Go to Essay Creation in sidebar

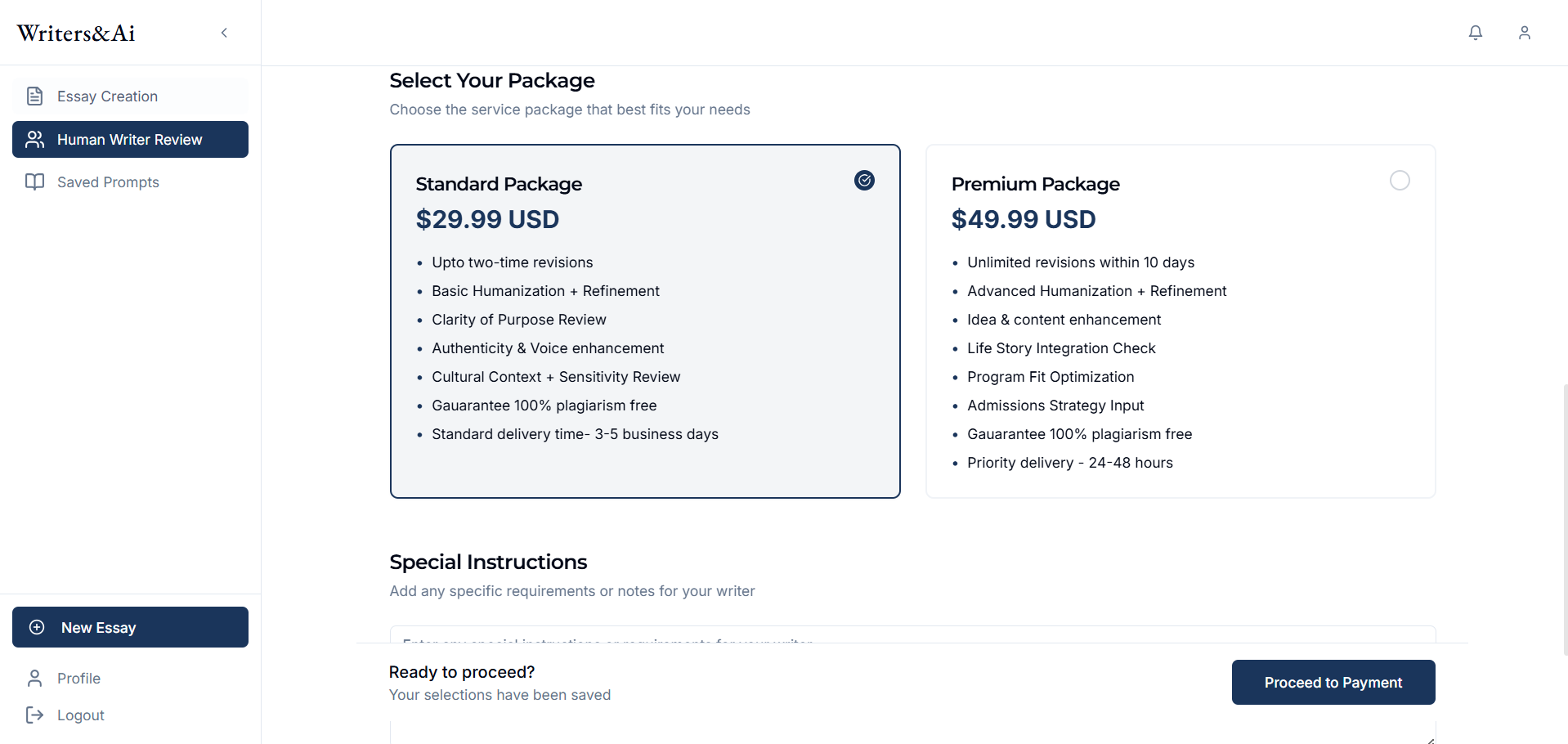tap(107, 96)
